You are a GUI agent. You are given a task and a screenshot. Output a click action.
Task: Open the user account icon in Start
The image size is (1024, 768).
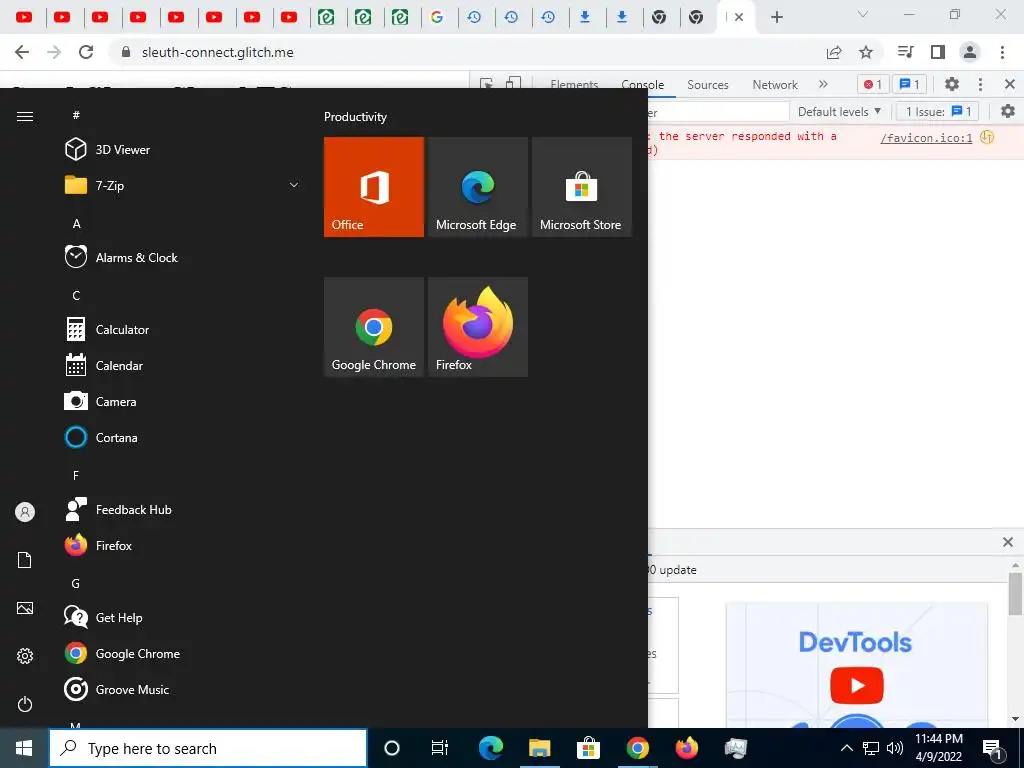pos(25,512)
